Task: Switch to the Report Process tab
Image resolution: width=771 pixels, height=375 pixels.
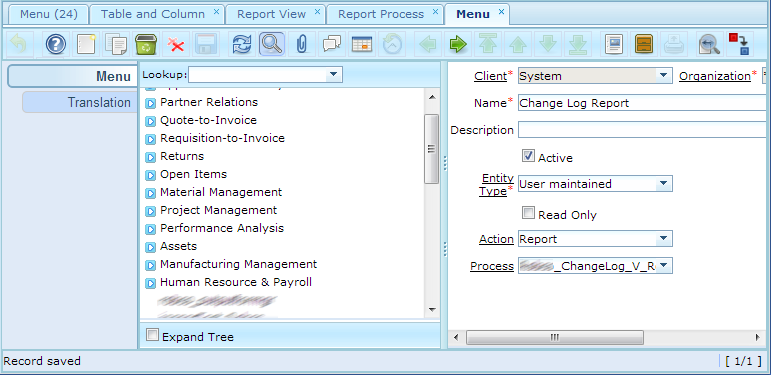Action: coord(381,14)
